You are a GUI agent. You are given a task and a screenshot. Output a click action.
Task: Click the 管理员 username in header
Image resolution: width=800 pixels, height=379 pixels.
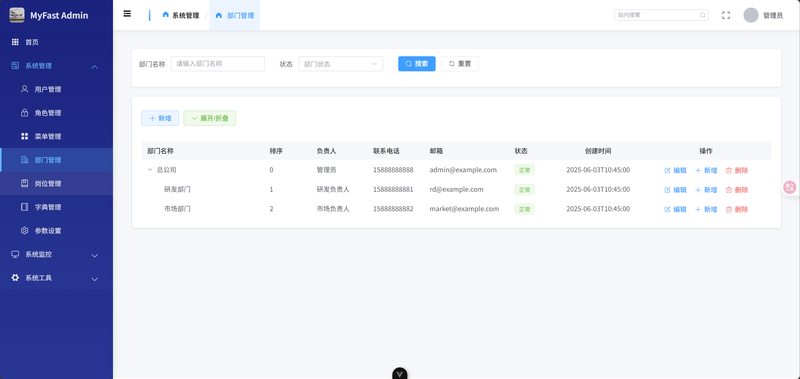pos(772,16)
